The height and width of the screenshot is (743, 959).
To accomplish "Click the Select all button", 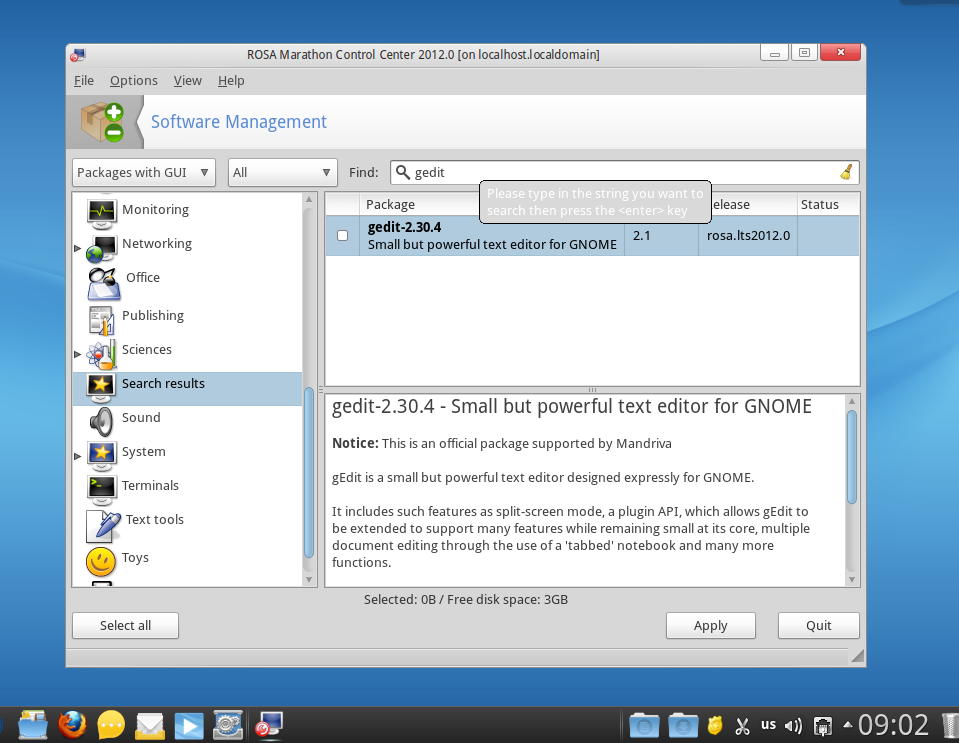I will pos(125,626).
